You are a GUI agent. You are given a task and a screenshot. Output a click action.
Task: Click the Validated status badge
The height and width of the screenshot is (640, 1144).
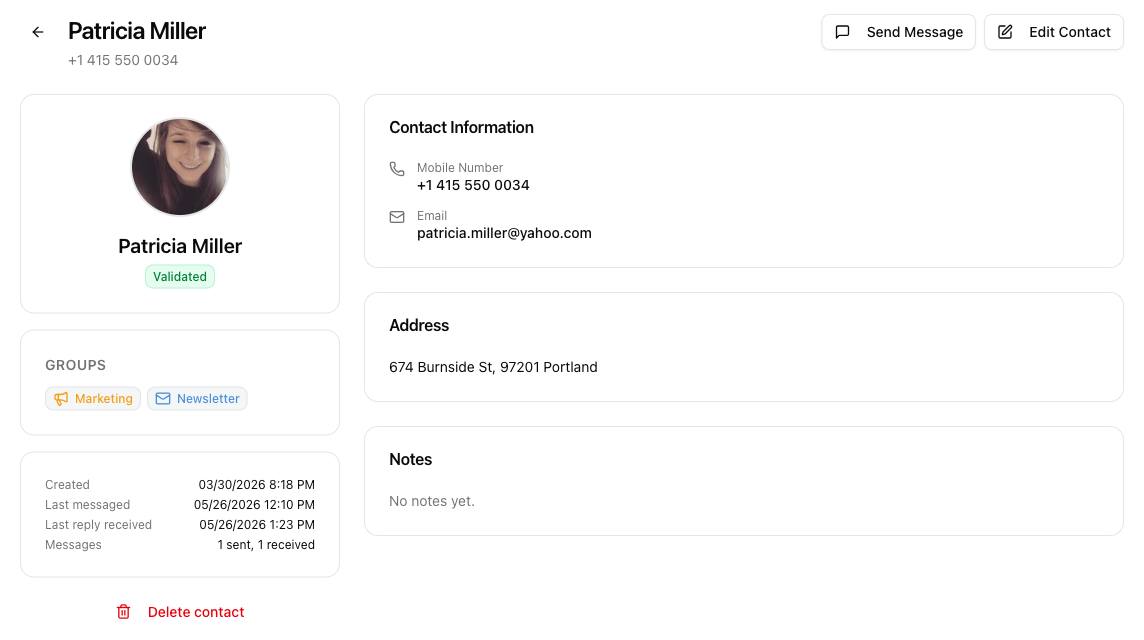pyautogui.click(x=180, y=277)
